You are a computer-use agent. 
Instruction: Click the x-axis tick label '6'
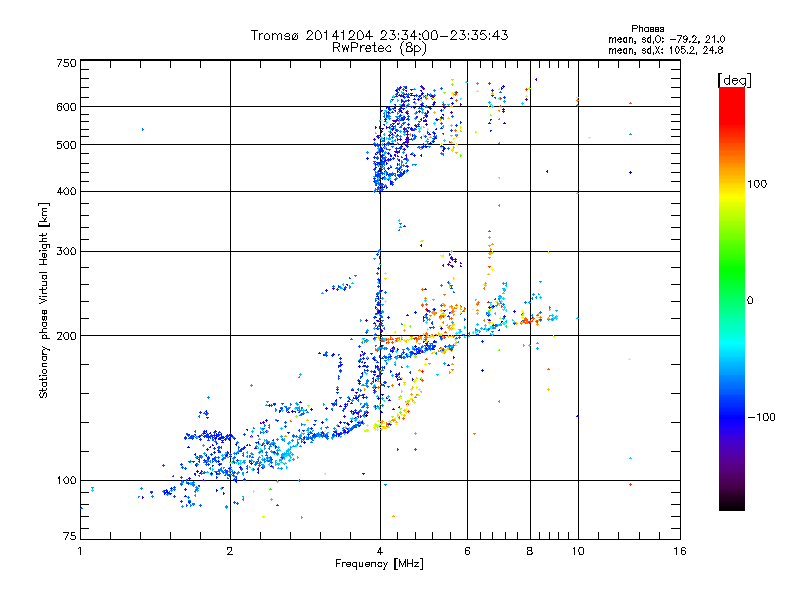pyautogui.click(x=467, y=551)
